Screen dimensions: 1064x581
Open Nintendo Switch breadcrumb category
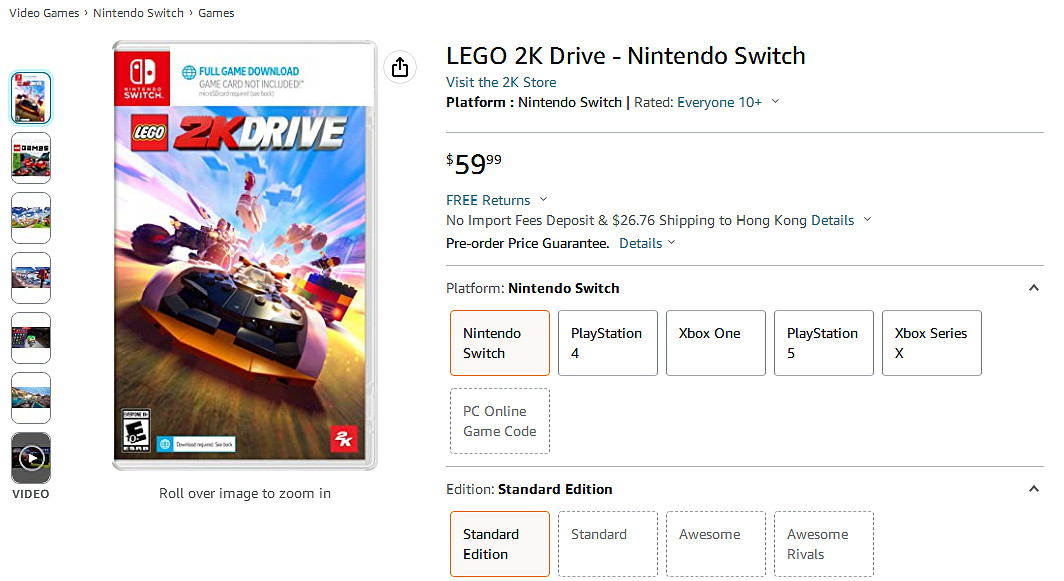tap(138, 13)
